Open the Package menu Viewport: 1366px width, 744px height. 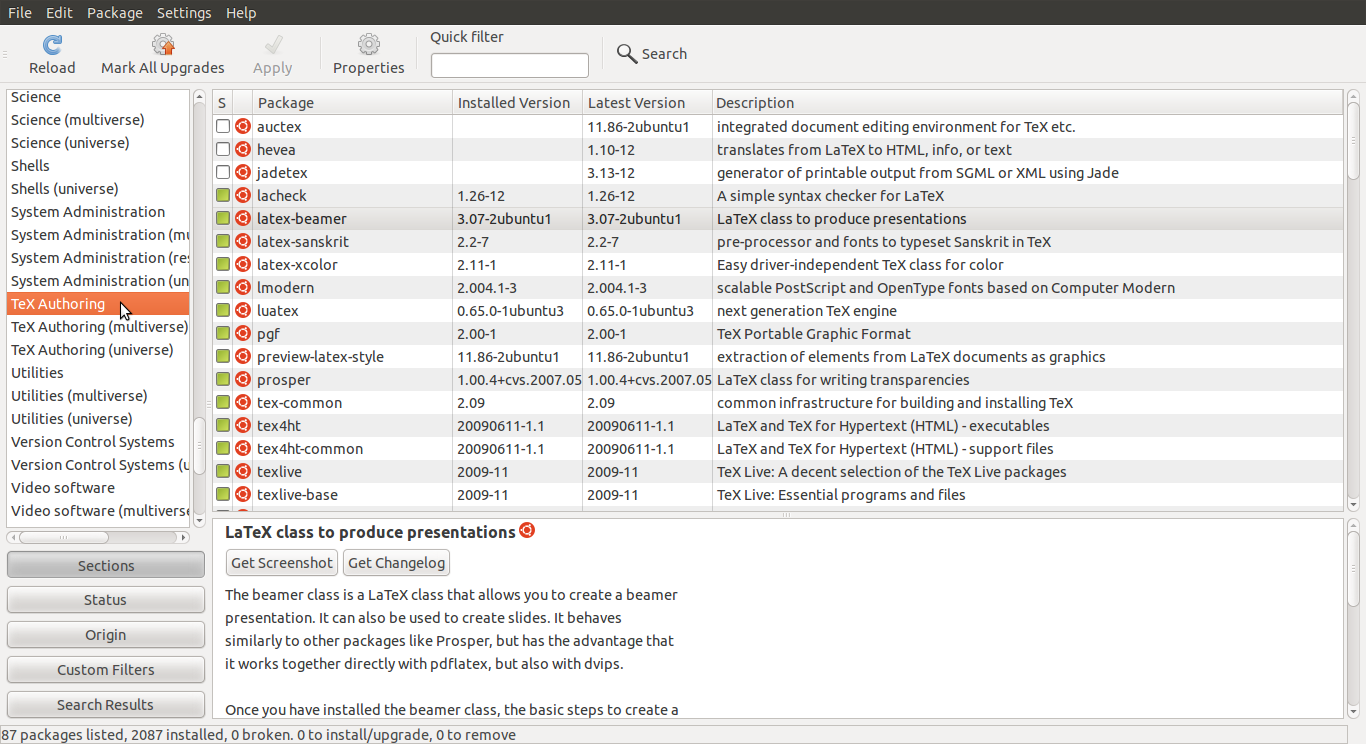click(114, 12)
